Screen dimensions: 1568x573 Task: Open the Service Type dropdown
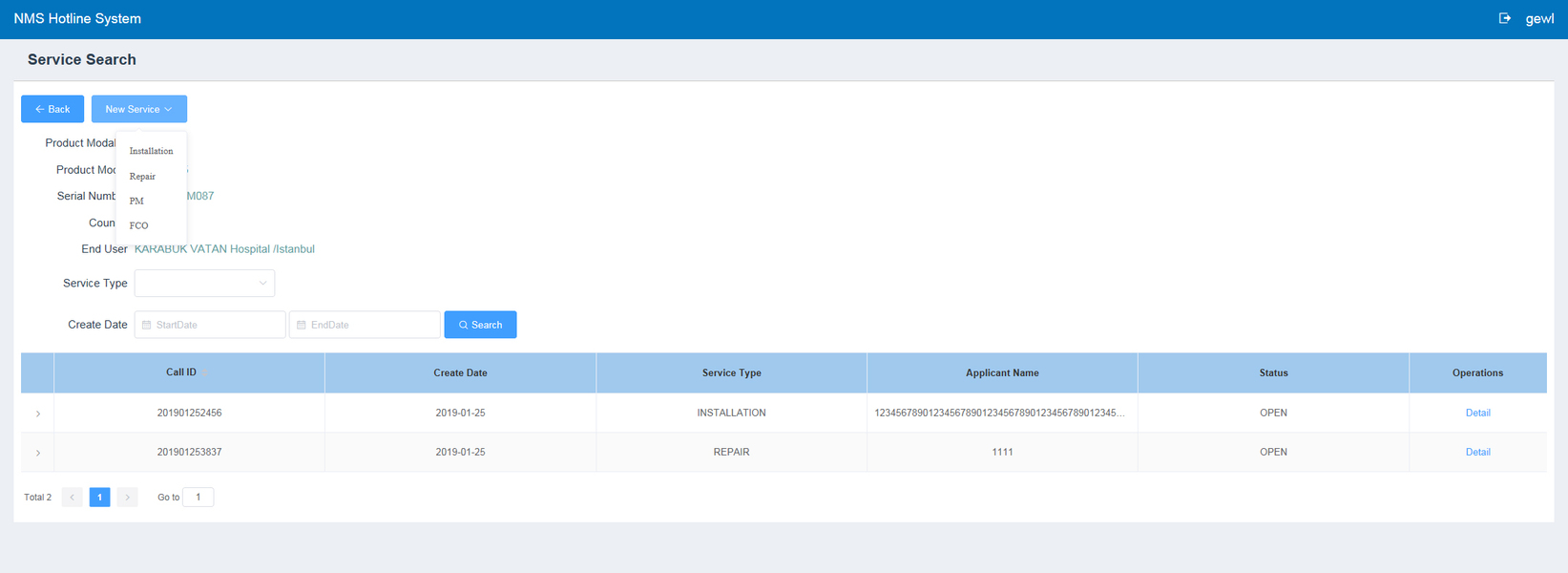pos(204,284)
